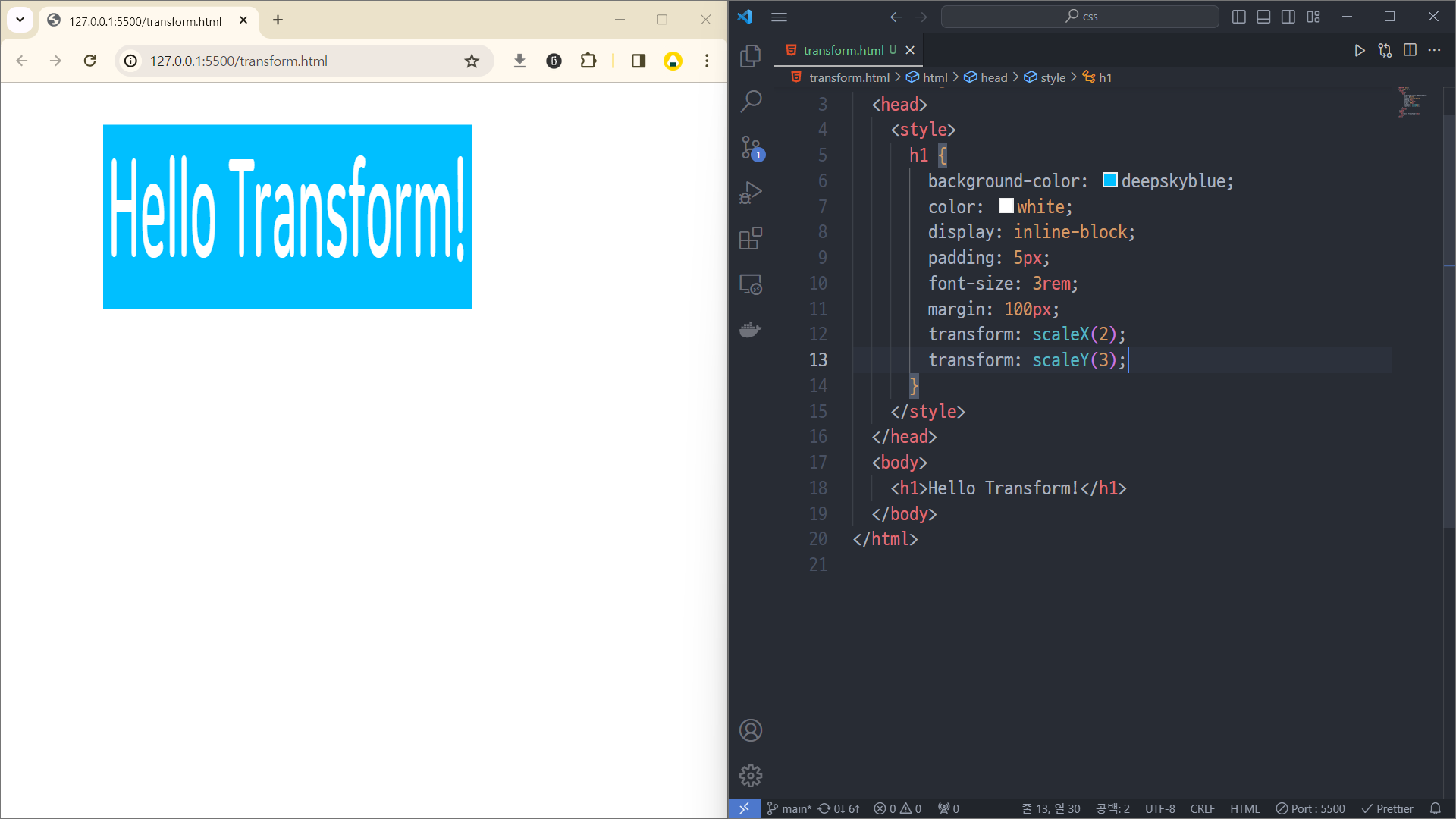Open the Docker view in activity bar

click(x=750, y=330)
